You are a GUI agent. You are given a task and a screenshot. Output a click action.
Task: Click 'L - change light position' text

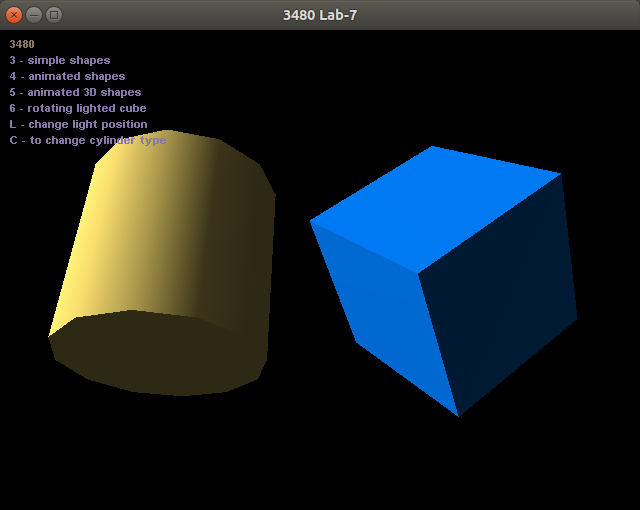click(x=78, y=124)
